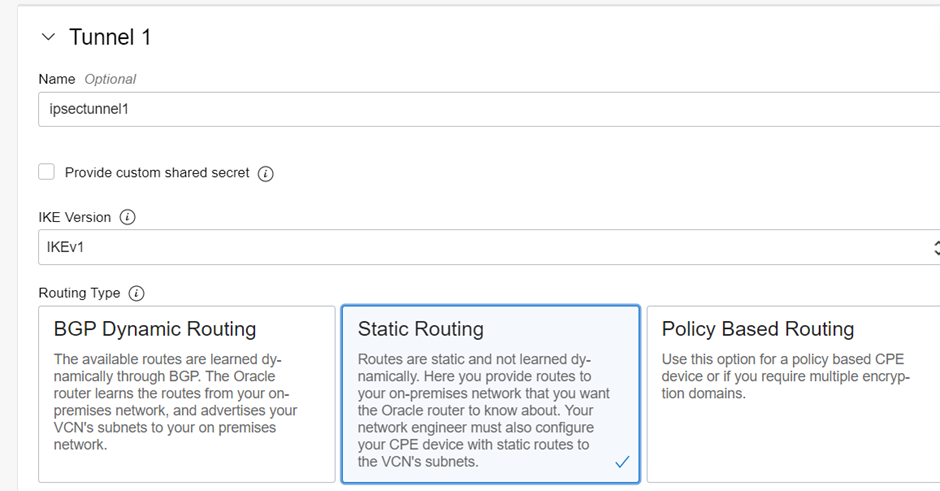
Task: Enable Provide custom shared secret checkbox
Action: point(46,172)
